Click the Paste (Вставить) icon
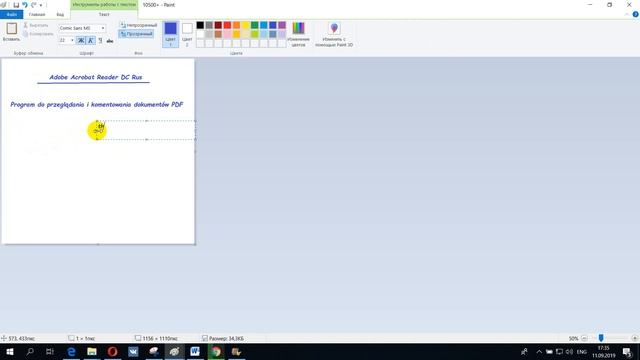The width and height of the screenshot is (640, 360). (11, 28)
